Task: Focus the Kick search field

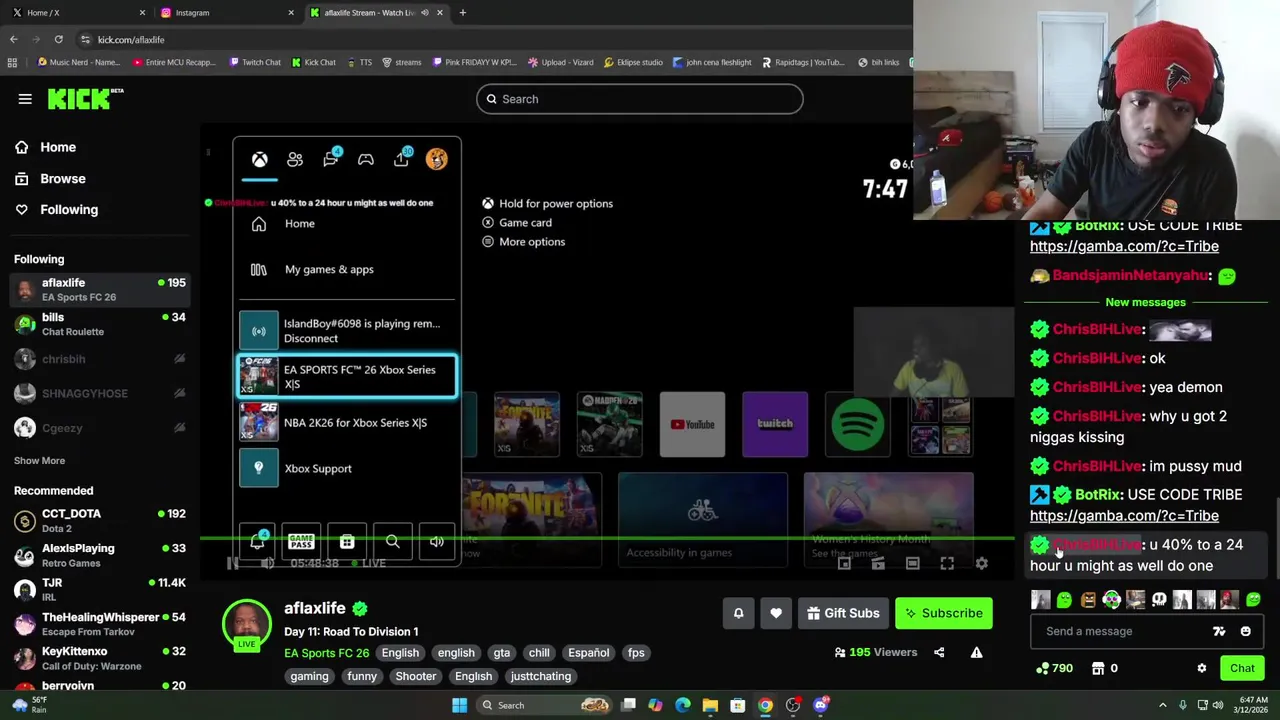Action: 640,99
